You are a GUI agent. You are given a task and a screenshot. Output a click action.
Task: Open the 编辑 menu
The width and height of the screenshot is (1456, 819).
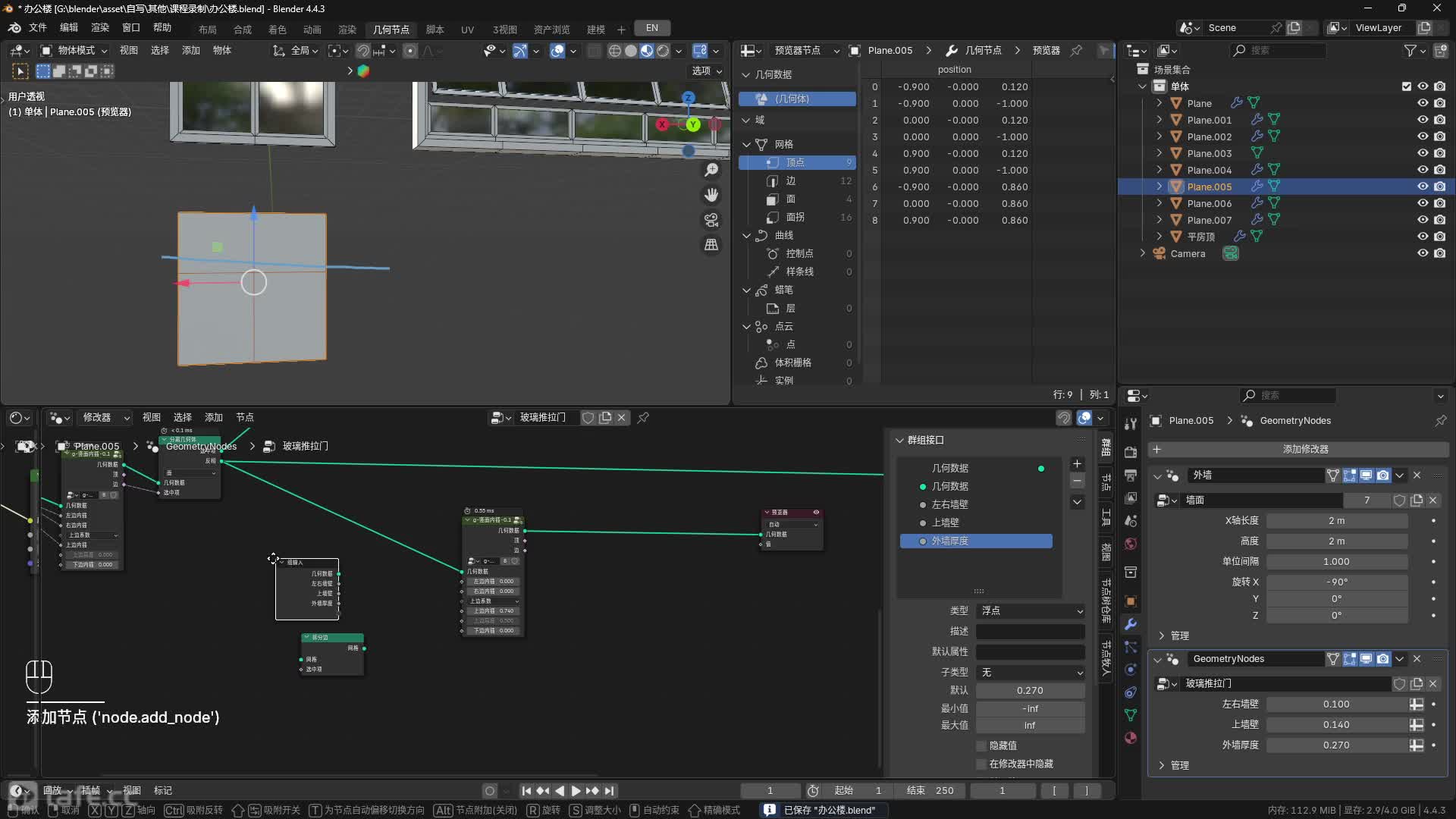tap(69, 28)
